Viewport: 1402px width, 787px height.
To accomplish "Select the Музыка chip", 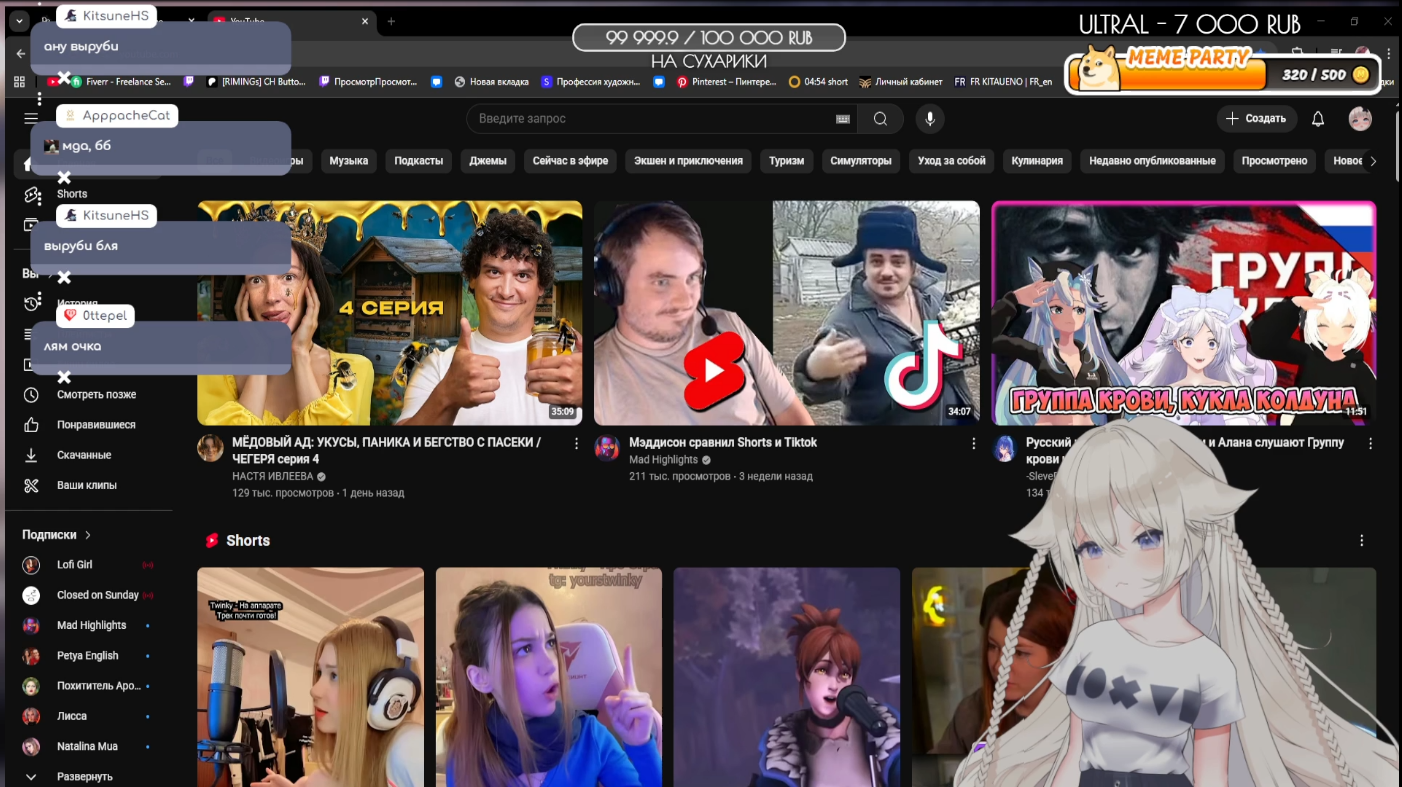I will click(349, 161).
